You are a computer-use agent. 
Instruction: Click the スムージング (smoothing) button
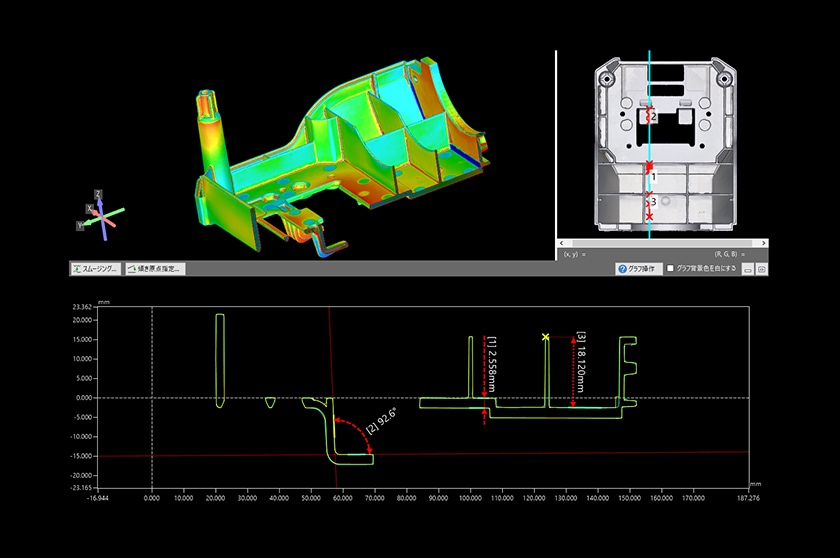95,269
